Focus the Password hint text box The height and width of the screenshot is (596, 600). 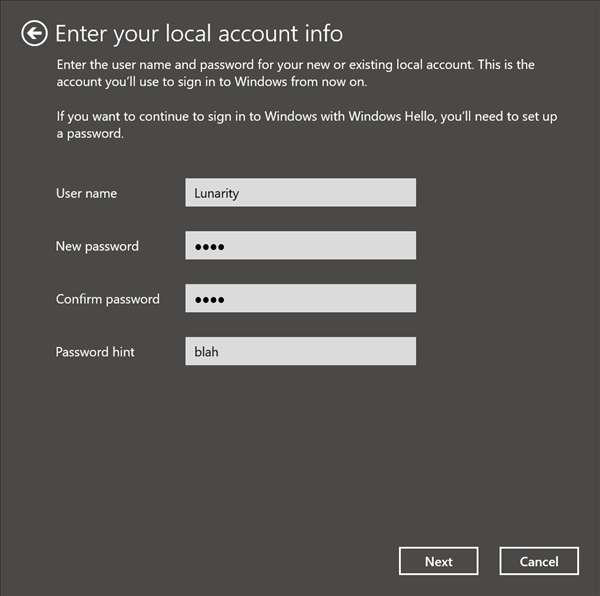pos(300,352)
